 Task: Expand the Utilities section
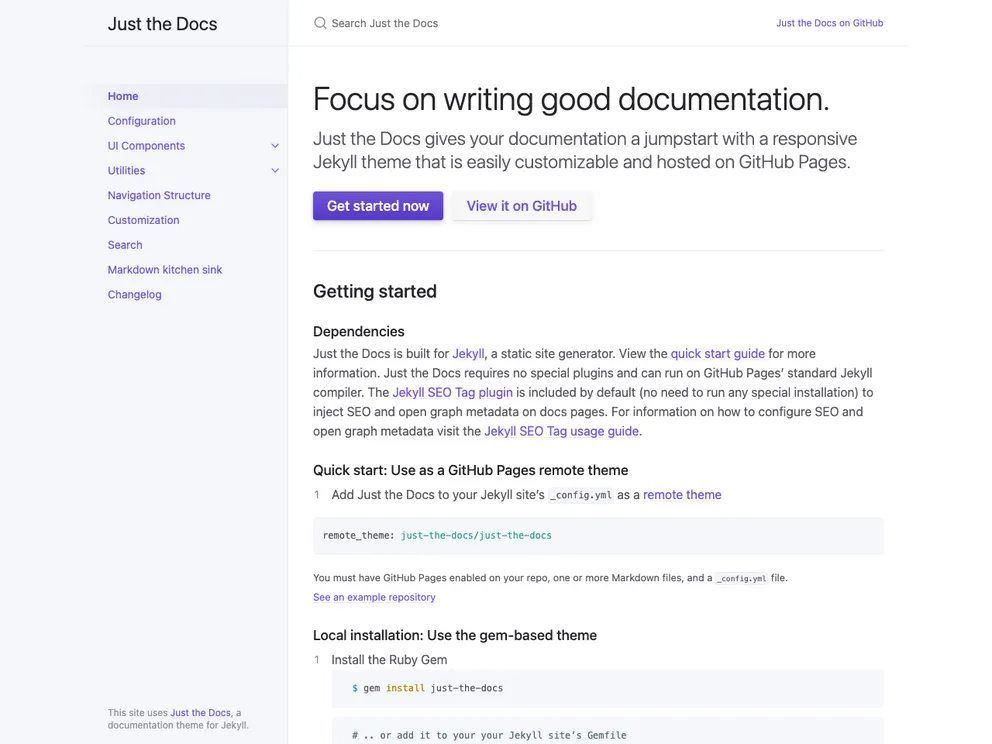click(274, 170)
